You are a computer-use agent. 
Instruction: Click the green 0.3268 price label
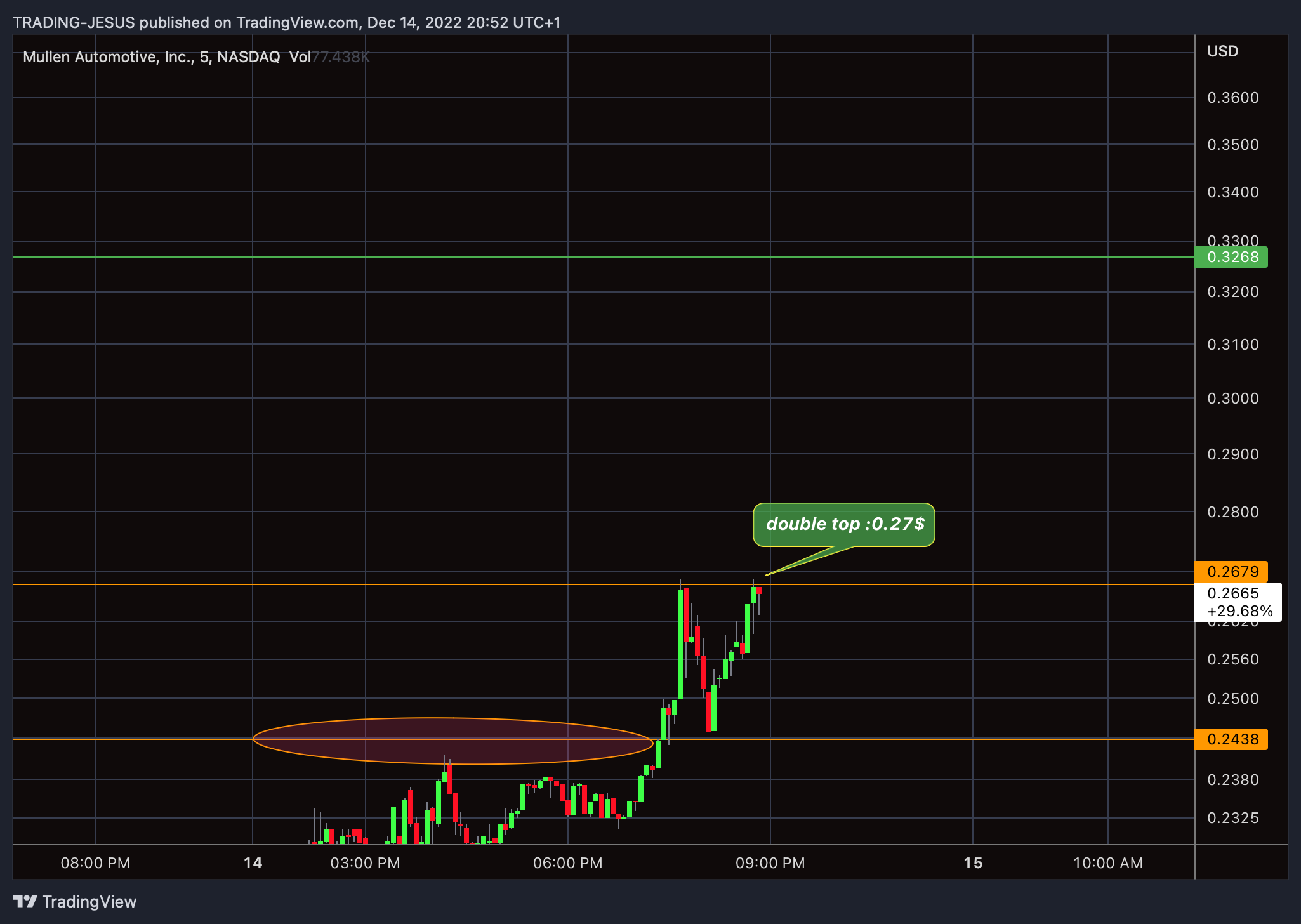click(x=1231, y=257)
